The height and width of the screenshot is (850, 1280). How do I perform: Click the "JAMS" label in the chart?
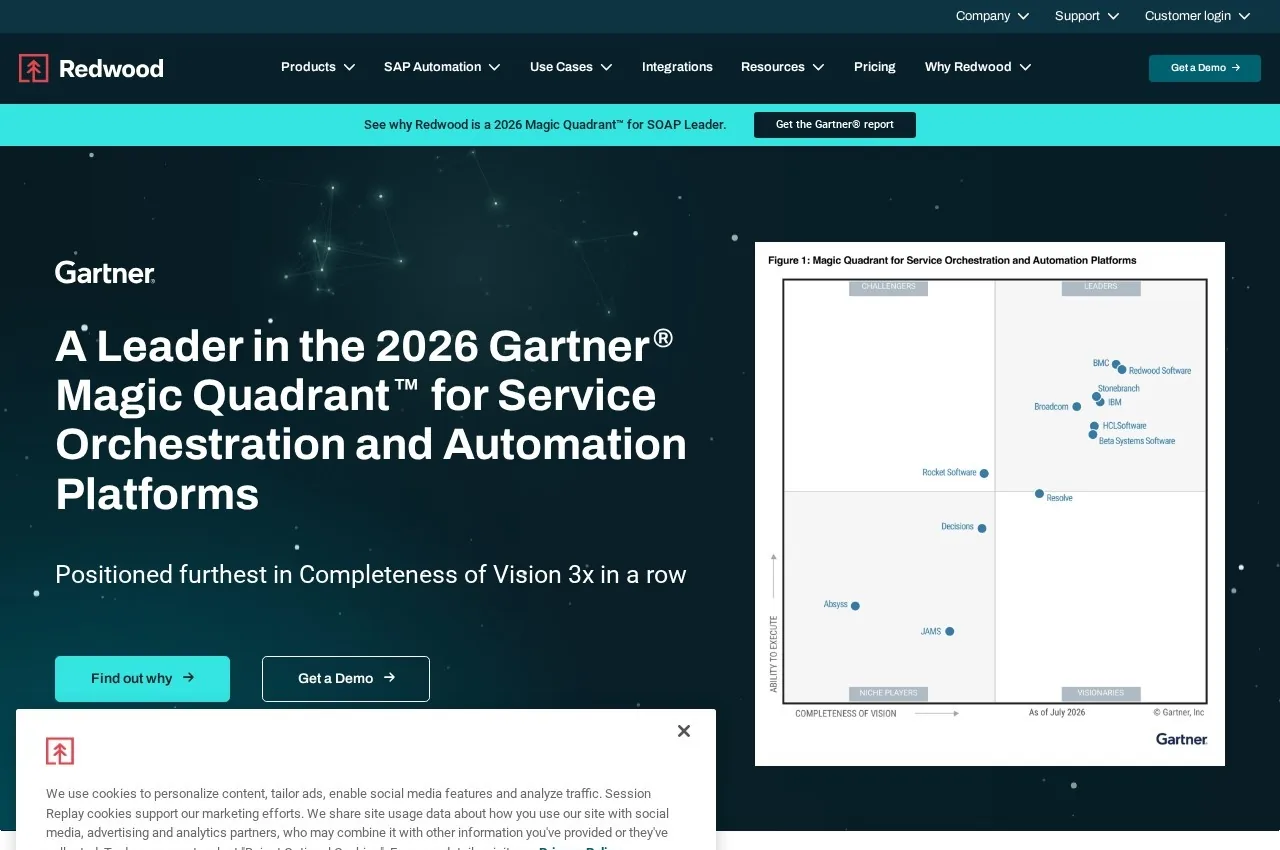tap(931, 632)
